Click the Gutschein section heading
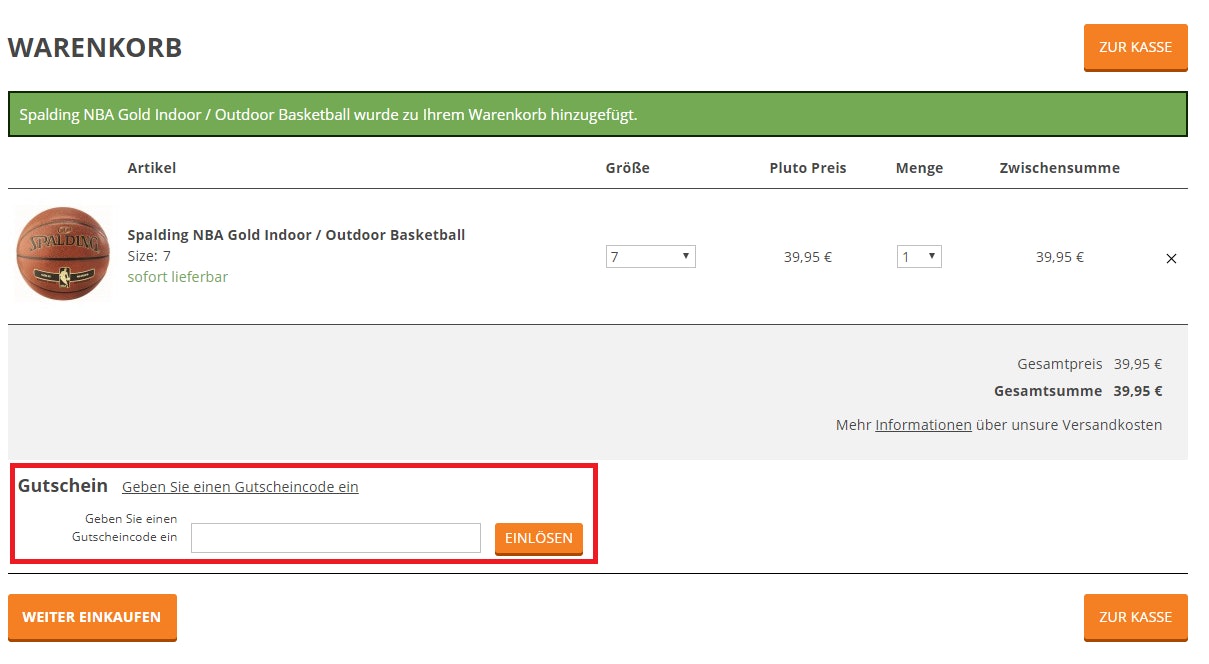1209x664 pixels. pos(63,486)
